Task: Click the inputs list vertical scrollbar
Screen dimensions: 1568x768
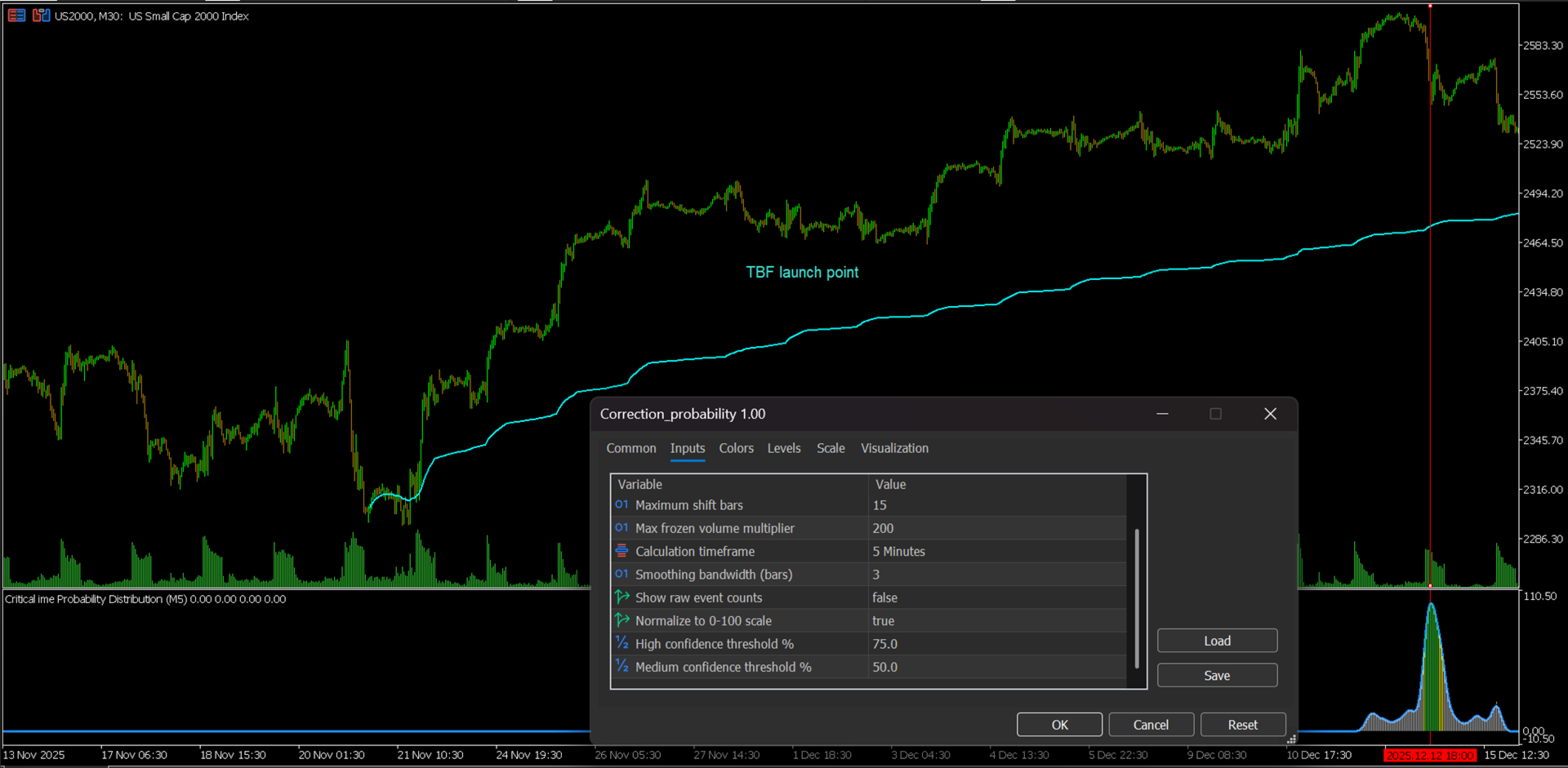Action: point(1137,598)
